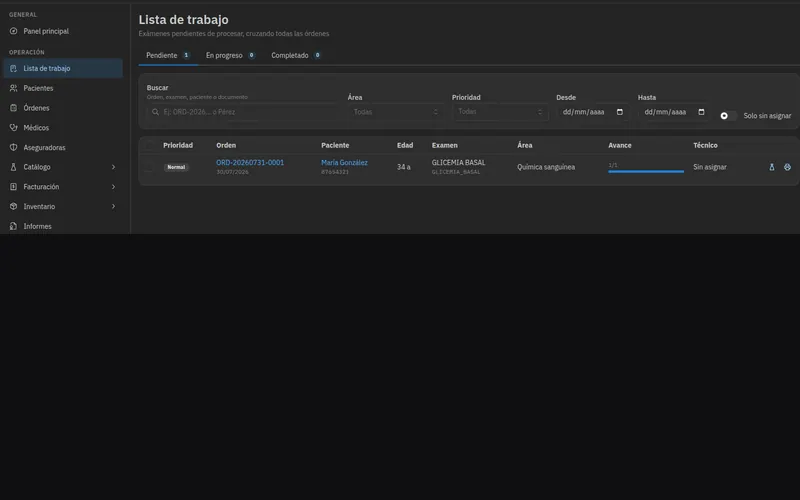Open Órdenes in the sidebar
The width and height of the screenshot is (800, 500).
click(63, 108)
